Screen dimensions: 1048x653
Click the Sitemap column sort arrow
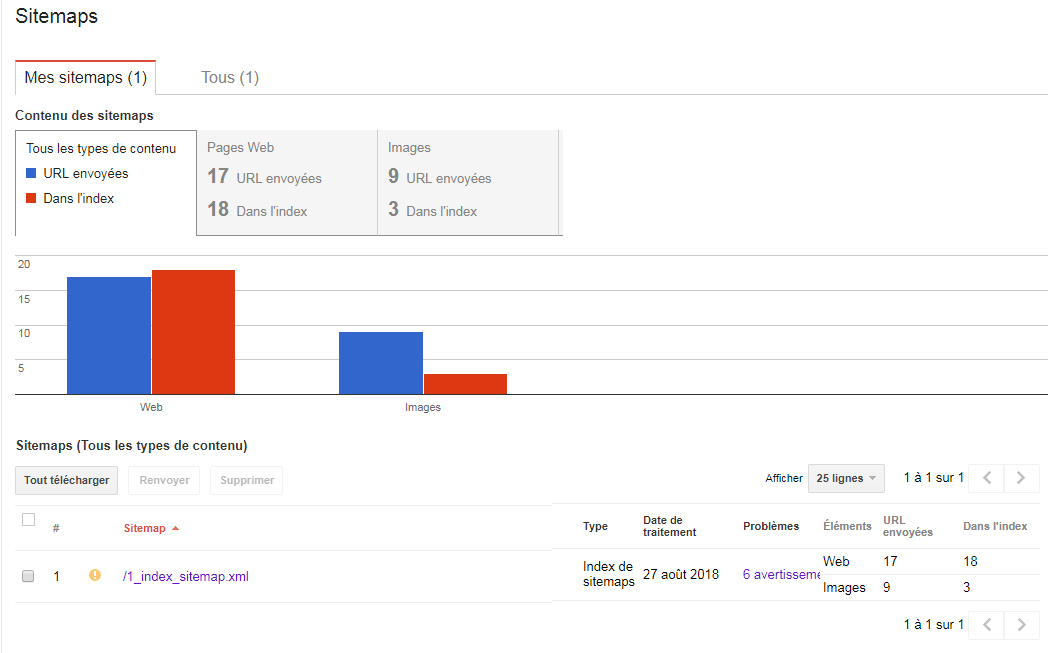click(175, 528)
